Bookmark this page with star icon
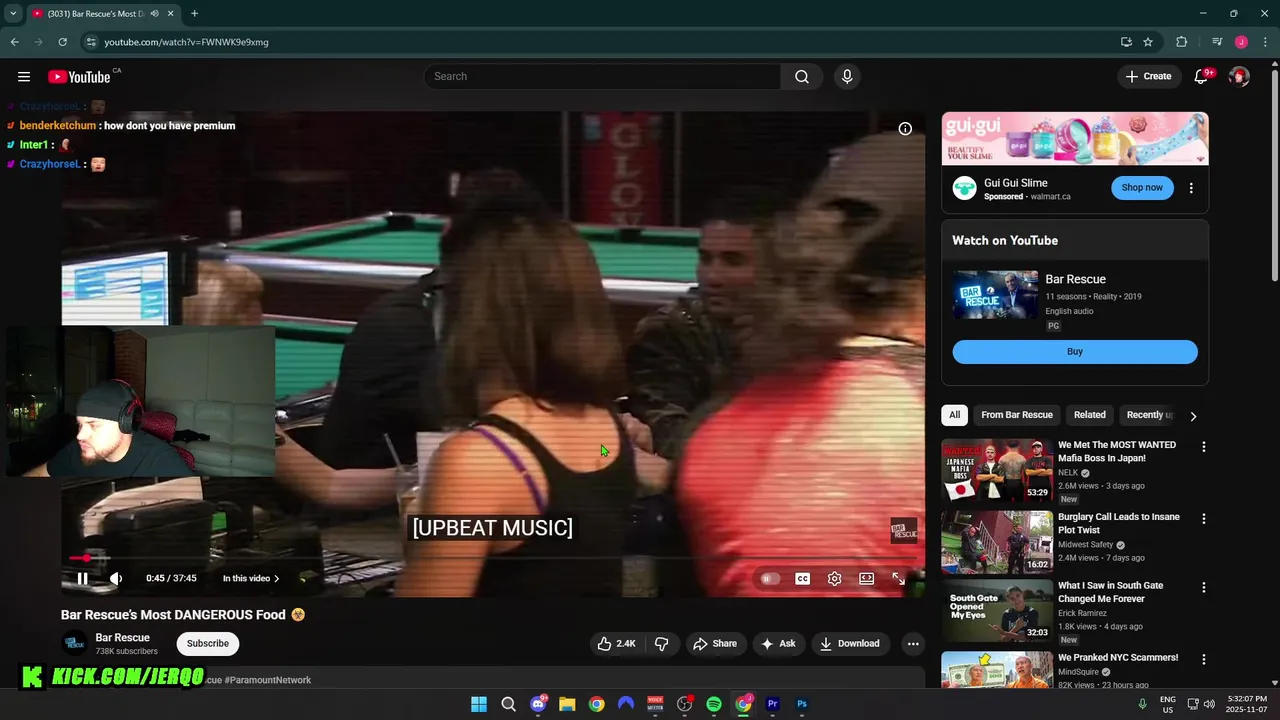This screenshot has width=1280, height=720. tap(1148, 42)
